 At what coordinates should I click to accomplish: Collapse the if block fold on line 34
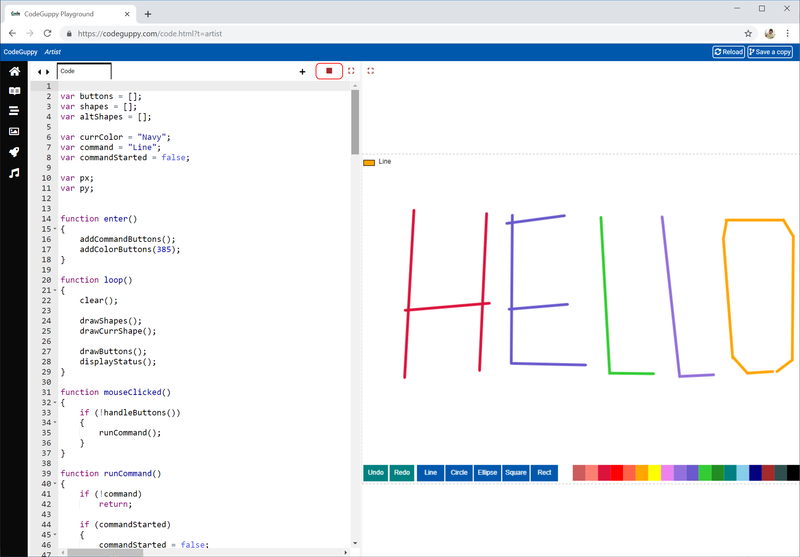point(55,422)
